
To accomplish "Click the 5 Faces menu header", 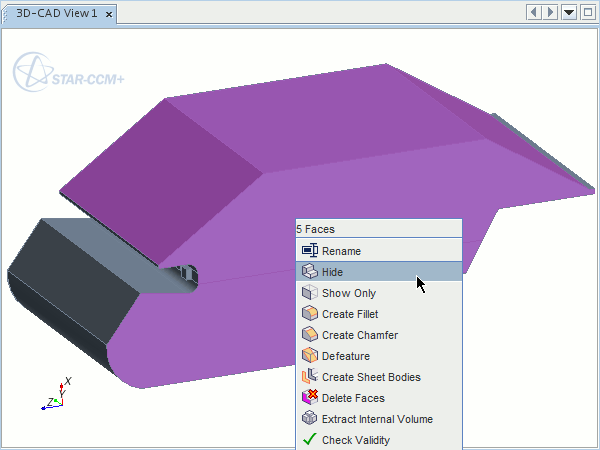I will point(379,229).
